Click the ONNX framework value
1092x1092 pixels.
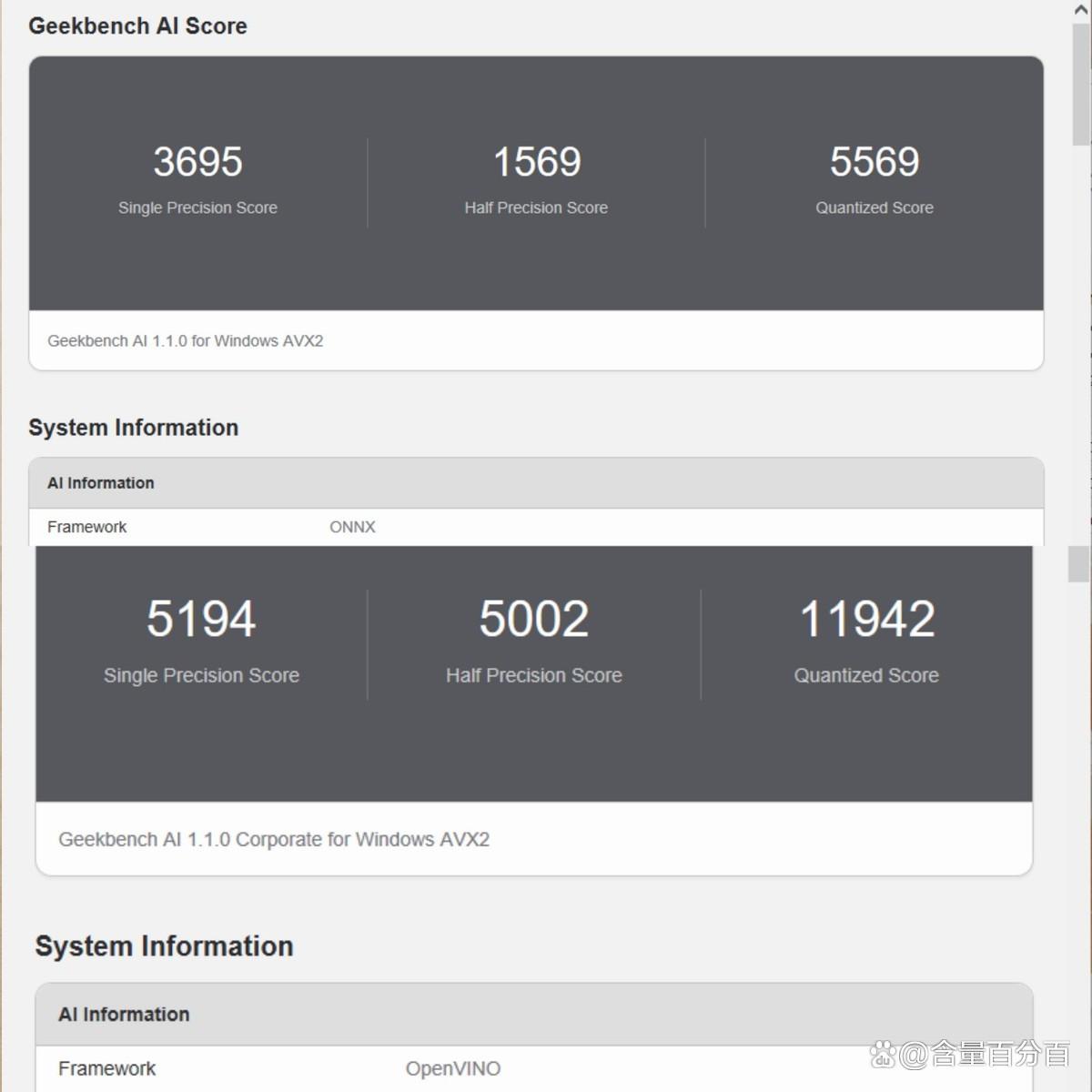352,527
